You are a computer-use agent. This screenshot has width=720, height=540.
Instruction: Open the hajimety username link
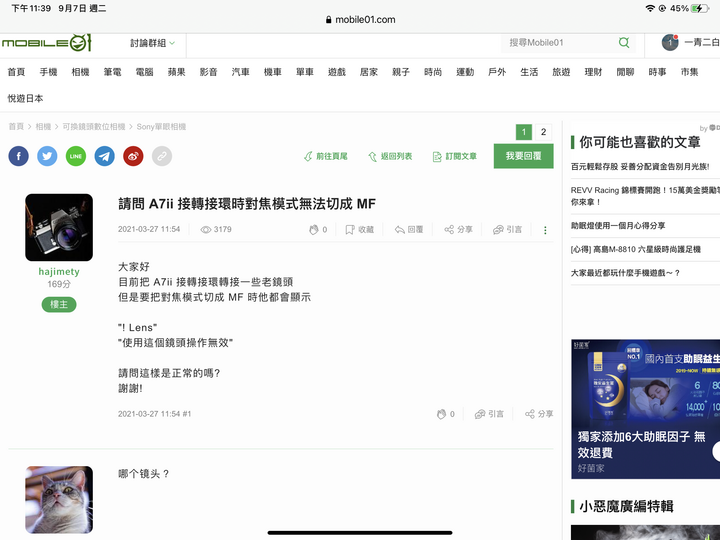59,272
